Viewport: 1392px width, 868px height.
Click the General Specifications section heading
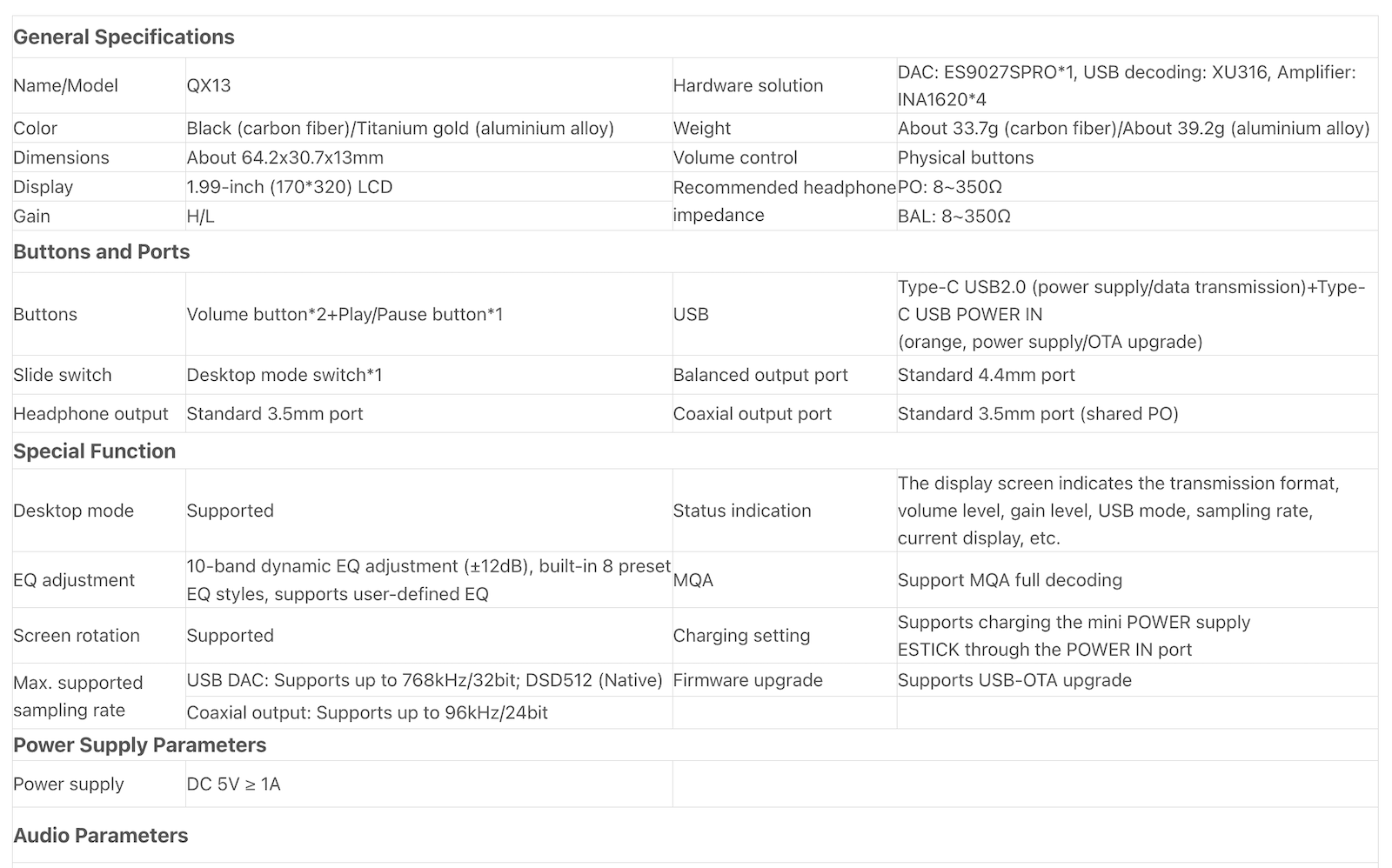point(124,37)
